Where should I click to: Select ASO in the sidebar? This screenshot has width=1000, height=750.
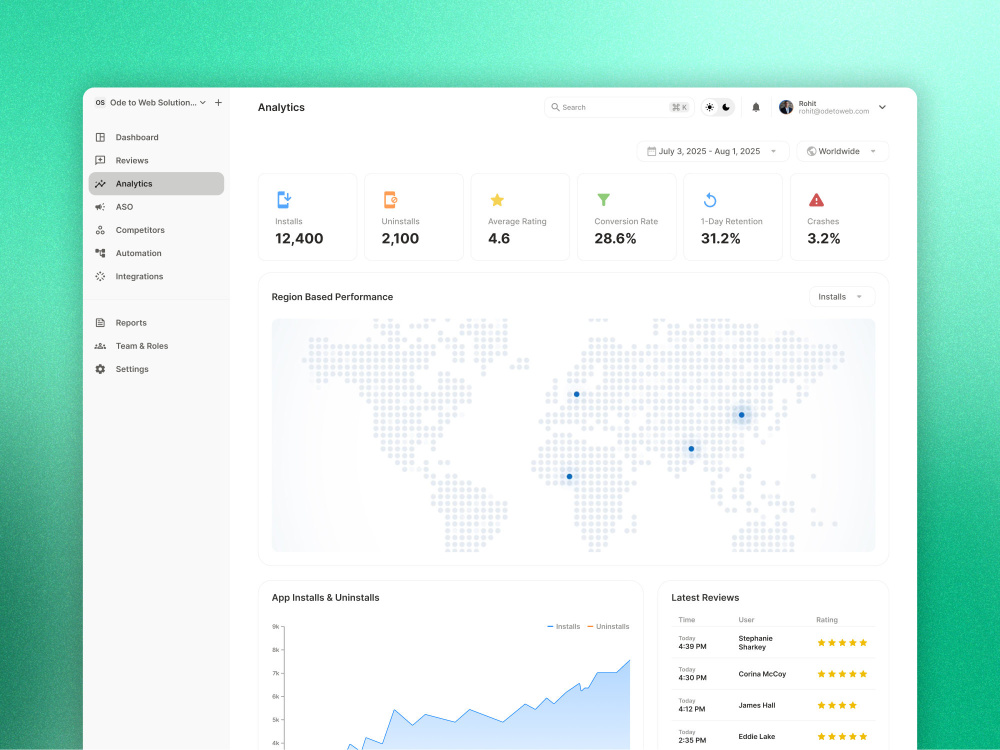[x=156, y=207]
